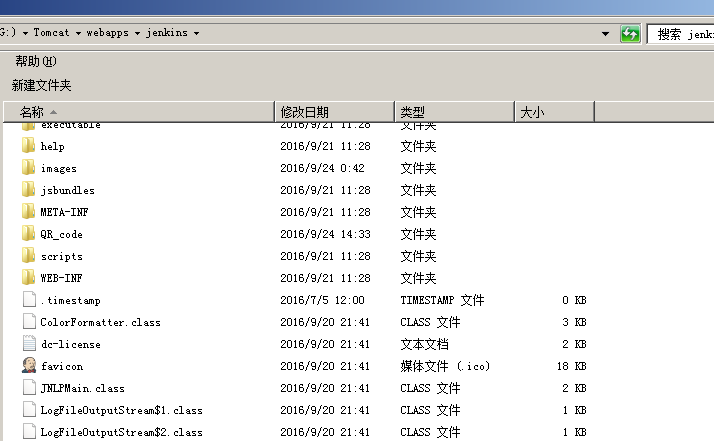
Task: Open the address bar history dropdown
Action: click(605, 34)
